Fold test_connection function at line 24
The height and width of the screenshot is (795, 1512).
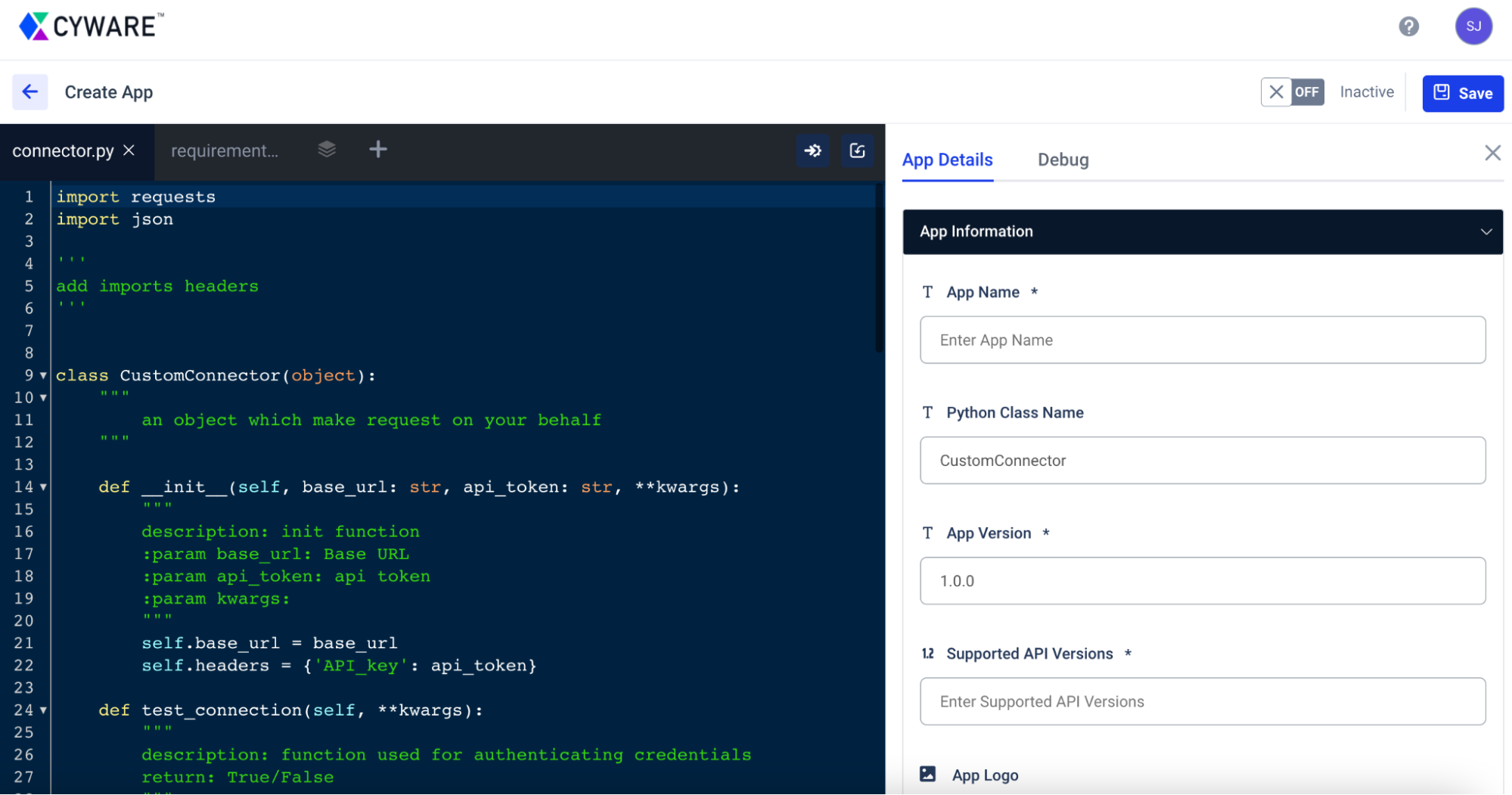pos(43,710)
